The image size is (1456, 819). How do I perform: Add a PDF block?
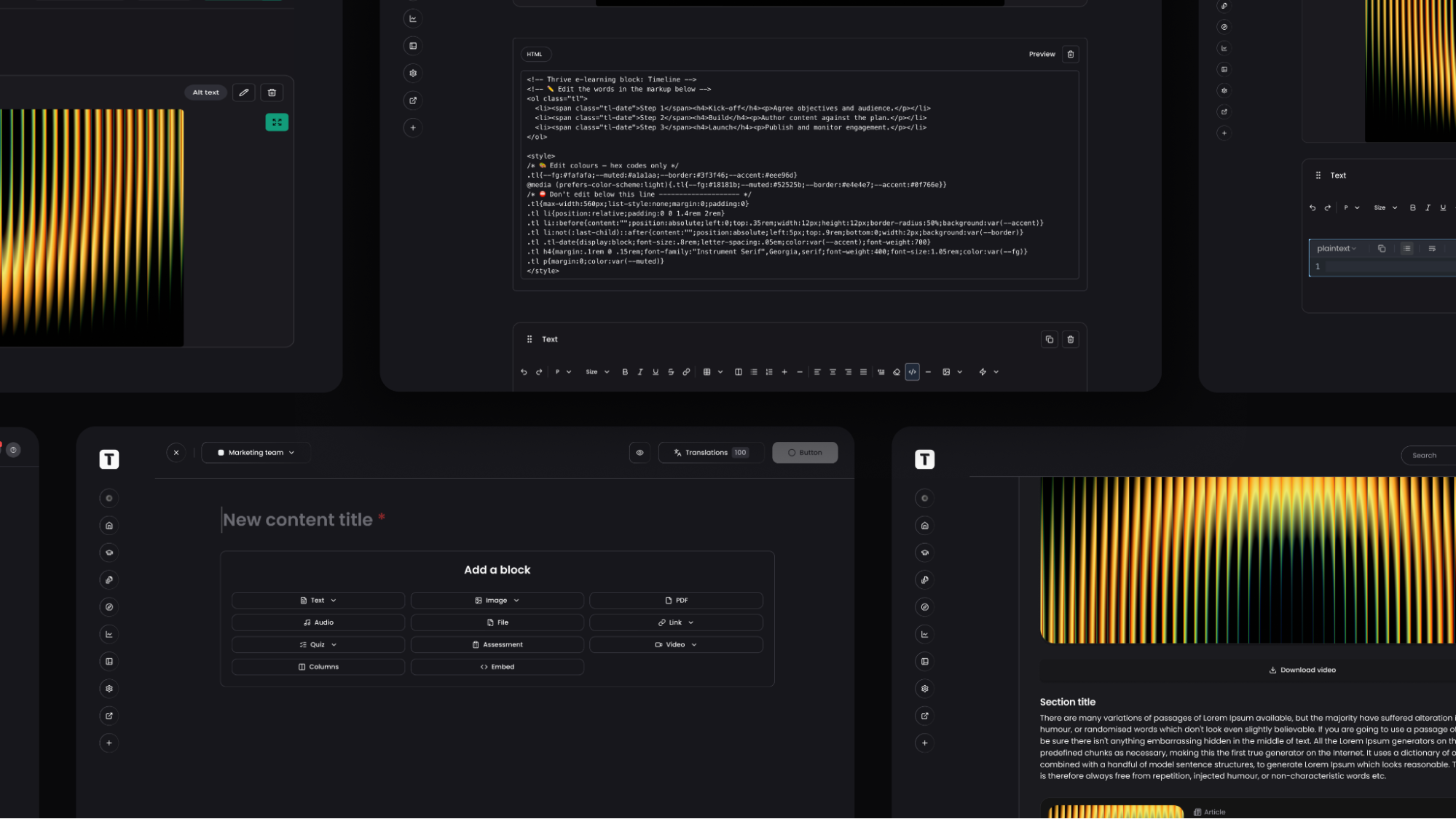(x=676, y=601)
